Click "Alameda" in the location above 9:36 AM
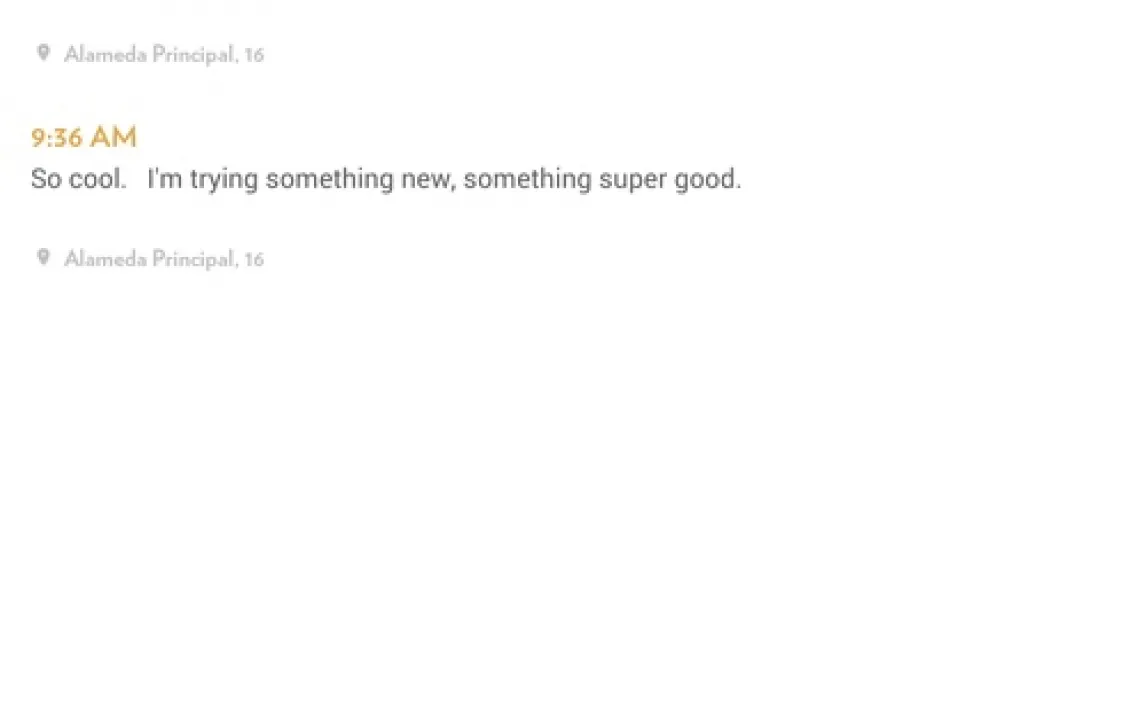 point(105,55)
